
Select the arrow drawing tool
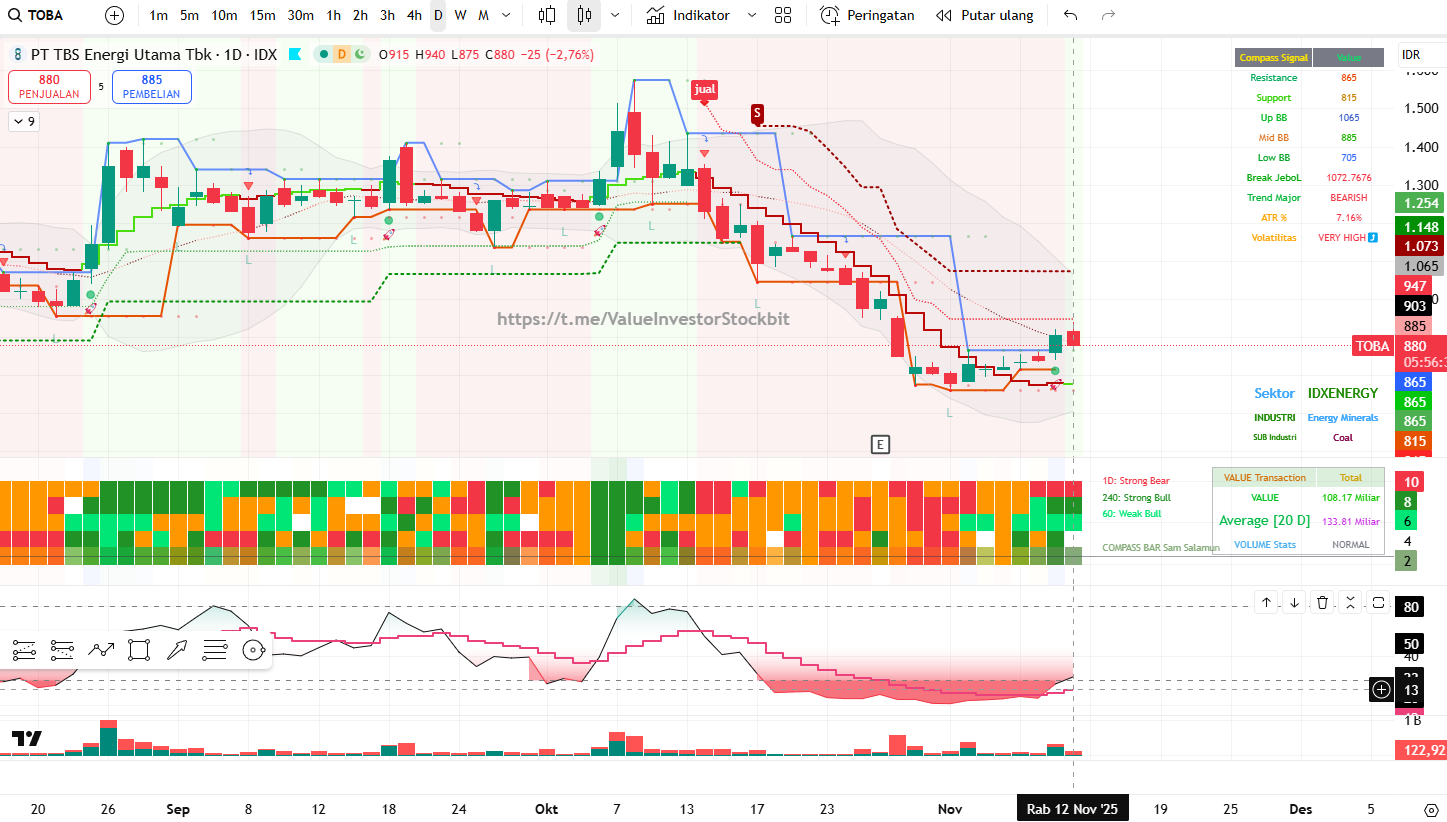(176, 651)
